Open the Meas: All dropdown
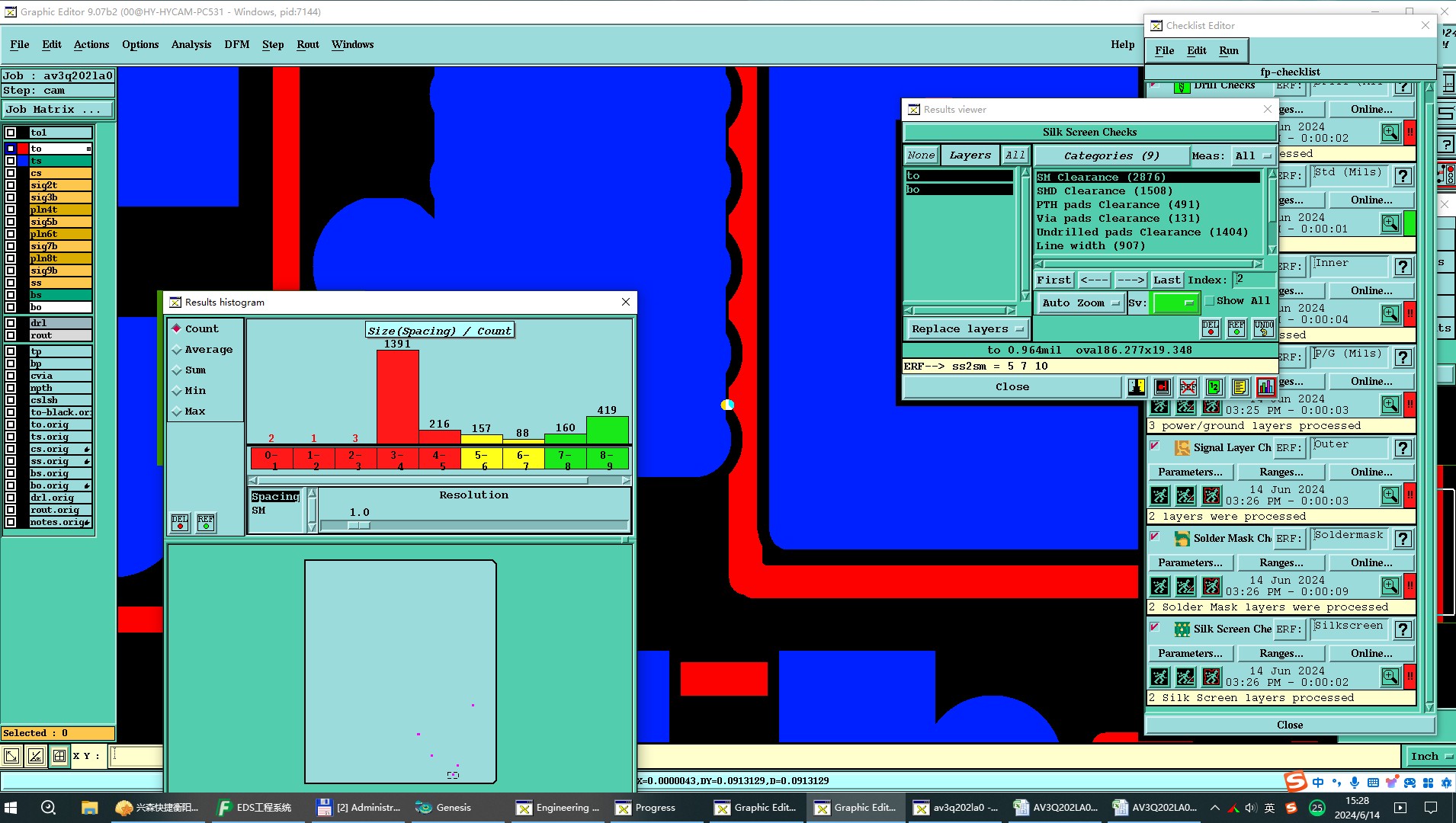Image resolution: width=1456 pixels, height=823 pixels. tap(1253, 155)
